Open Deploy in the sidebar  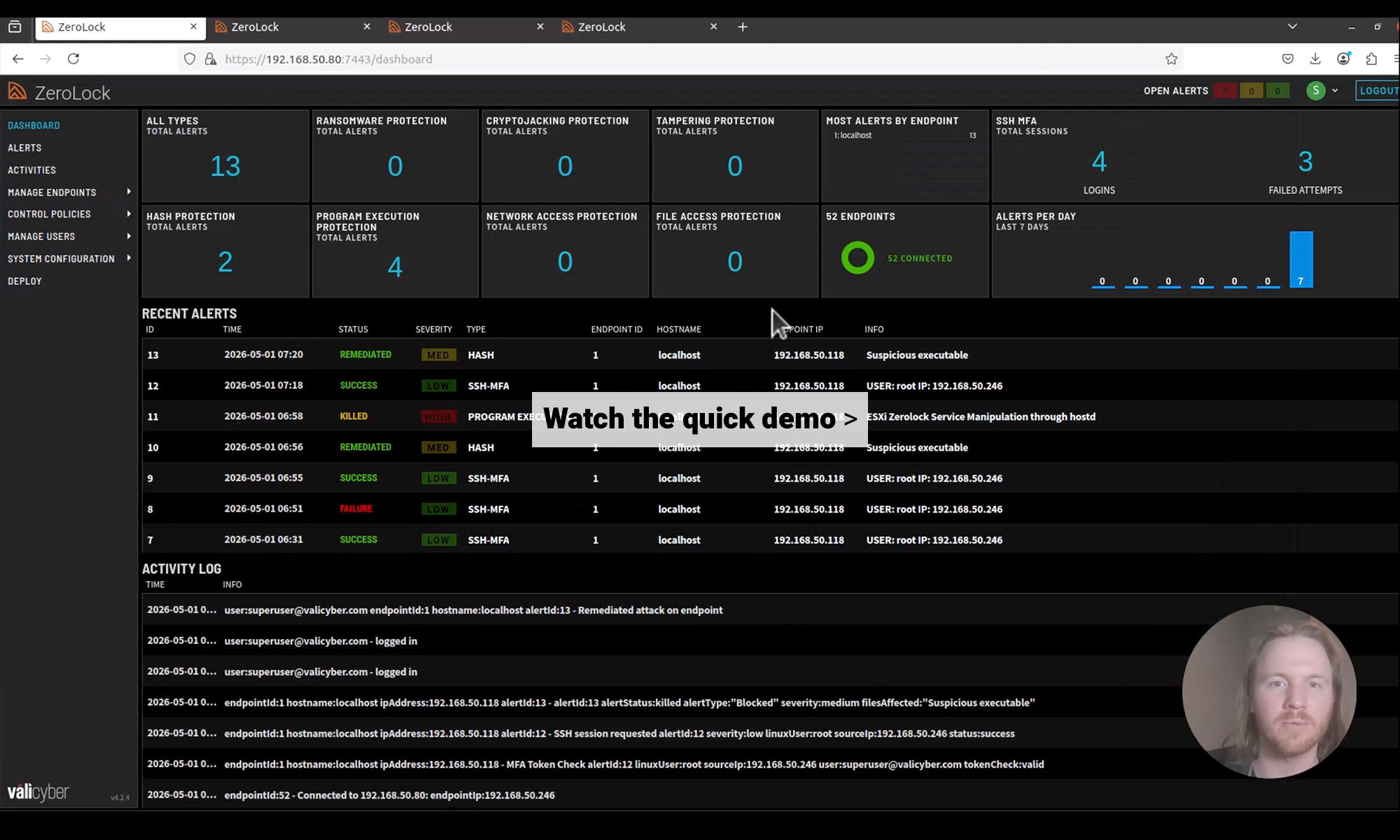pyautogui.click(x=24, y=281)
